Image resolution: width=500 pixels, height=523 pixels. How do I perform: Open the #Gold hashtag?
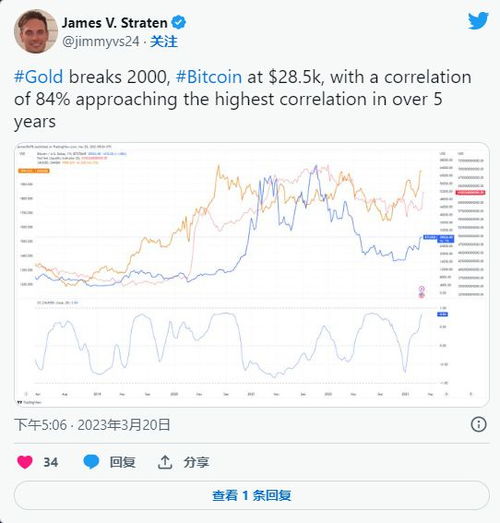click(38, 77)
